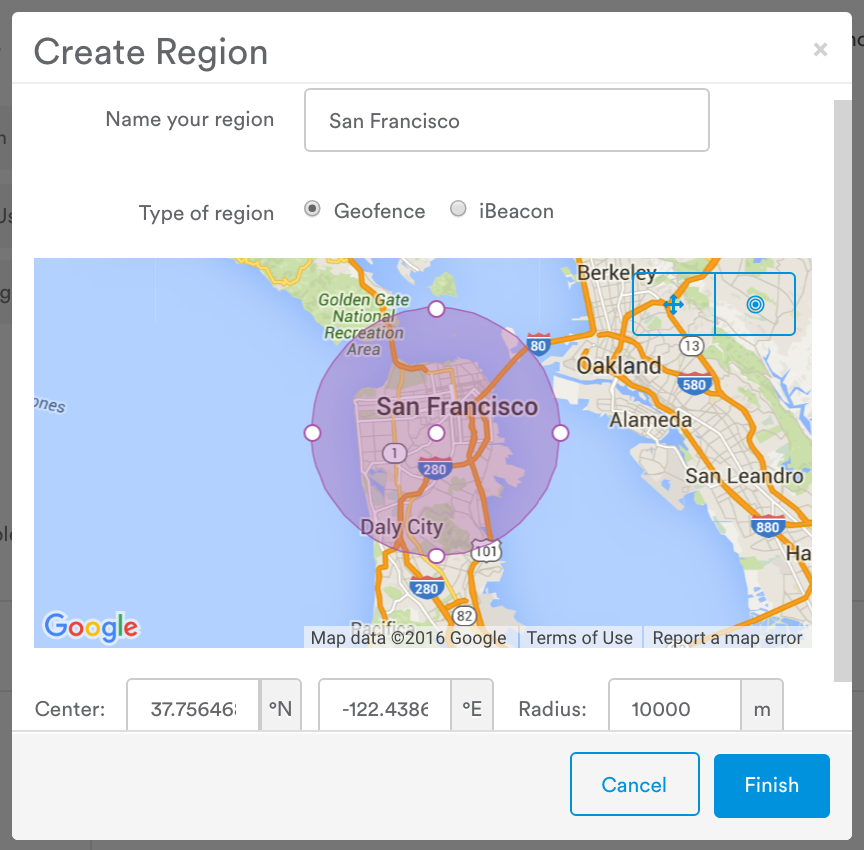Screen dimensions: 864x850
Task: Click the Berkeley label on the map
Action: [x=617, y=273]
